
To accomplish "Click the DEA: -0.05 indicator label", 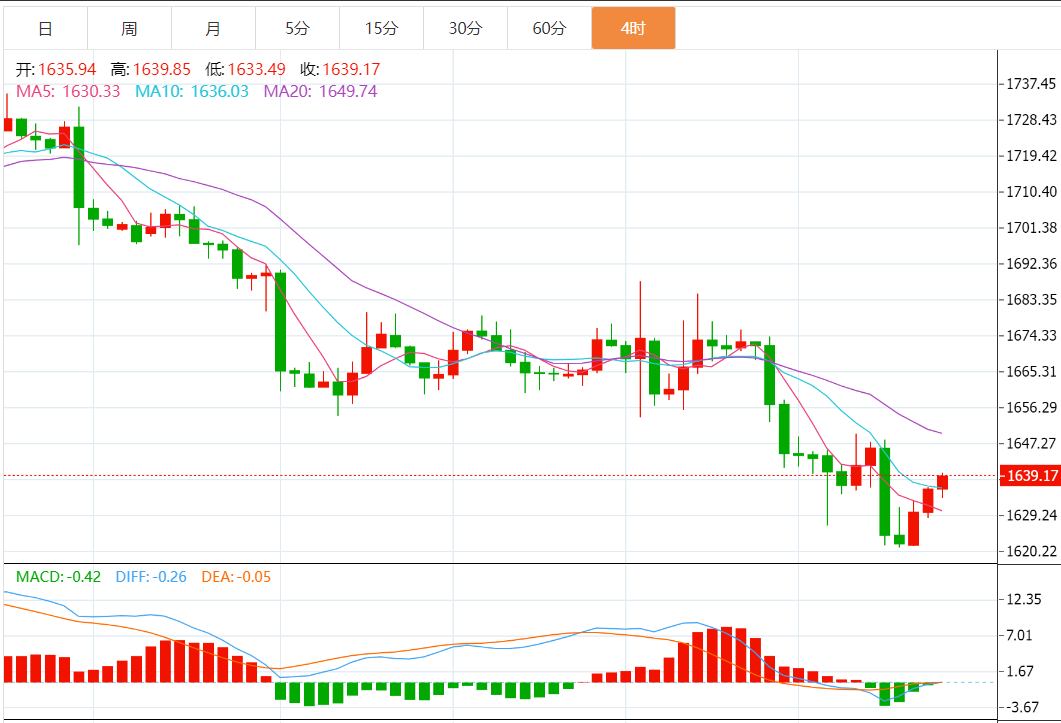I will point(236,577).
